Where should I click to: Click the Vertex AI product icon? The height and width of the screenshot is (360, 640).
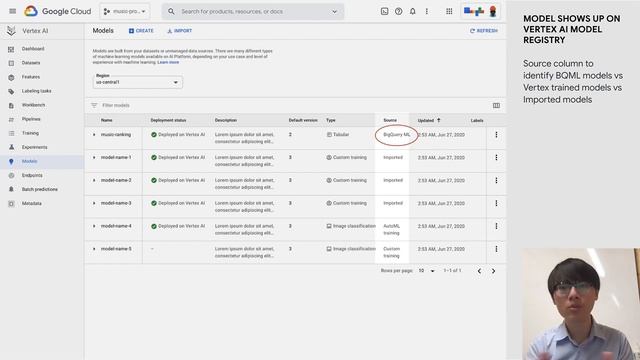click(11, 31)
